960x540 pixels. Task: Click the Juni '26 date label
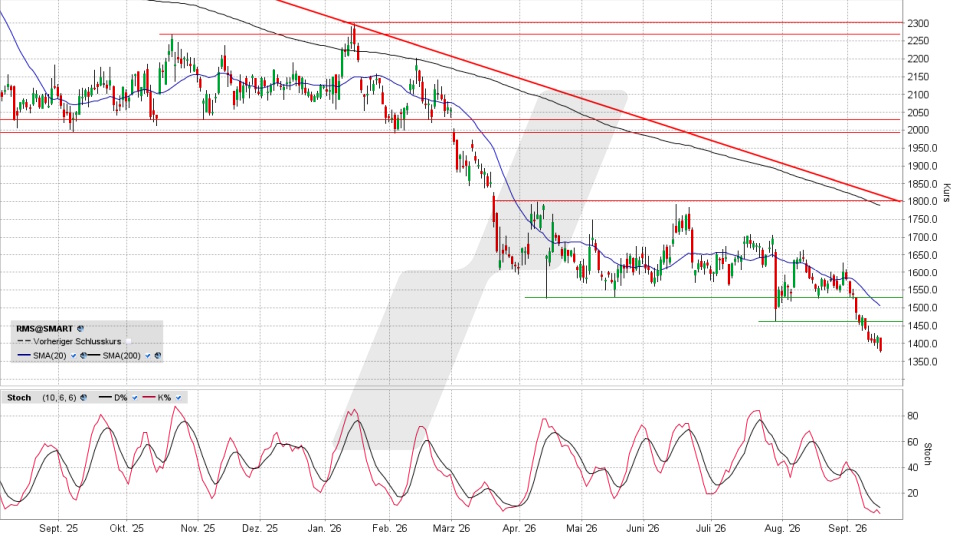pyautogui.click(x=643, y=528)
